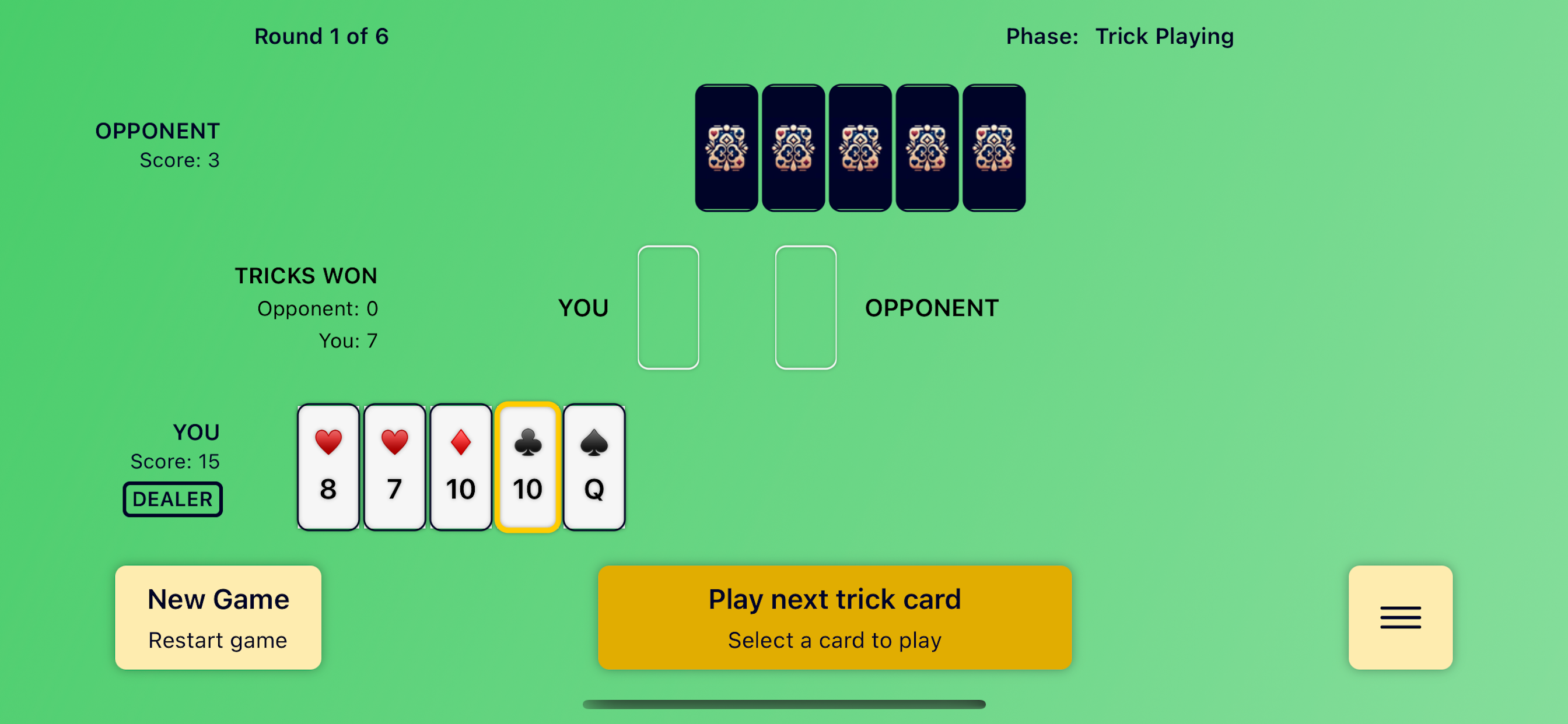This screenshot has height=724, width=1568.
Task: Click New Game to restart
Action: [219, 616]
